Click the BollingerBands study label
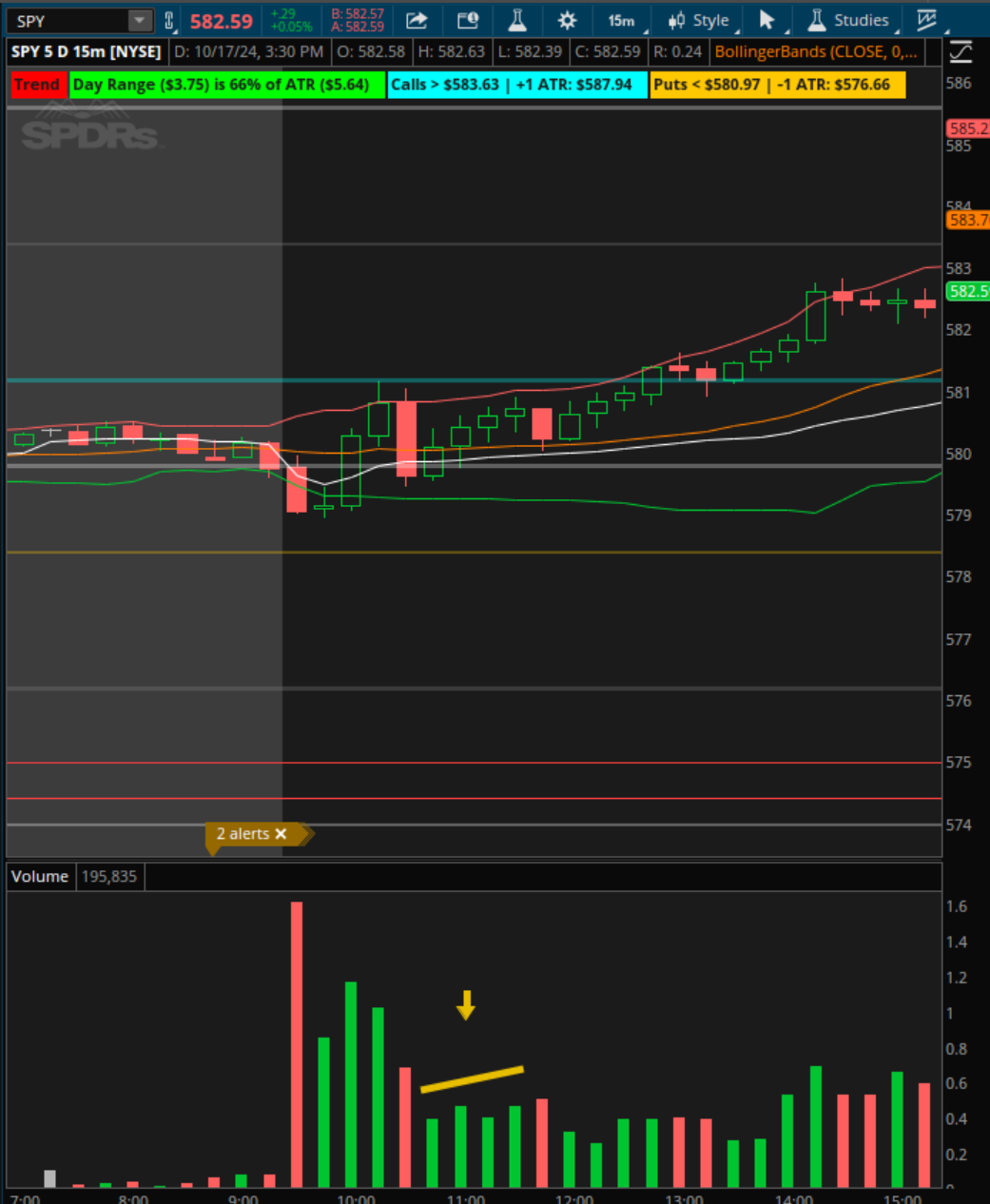The height and width of the screenshot is (1204, 990). coord(816,52)
